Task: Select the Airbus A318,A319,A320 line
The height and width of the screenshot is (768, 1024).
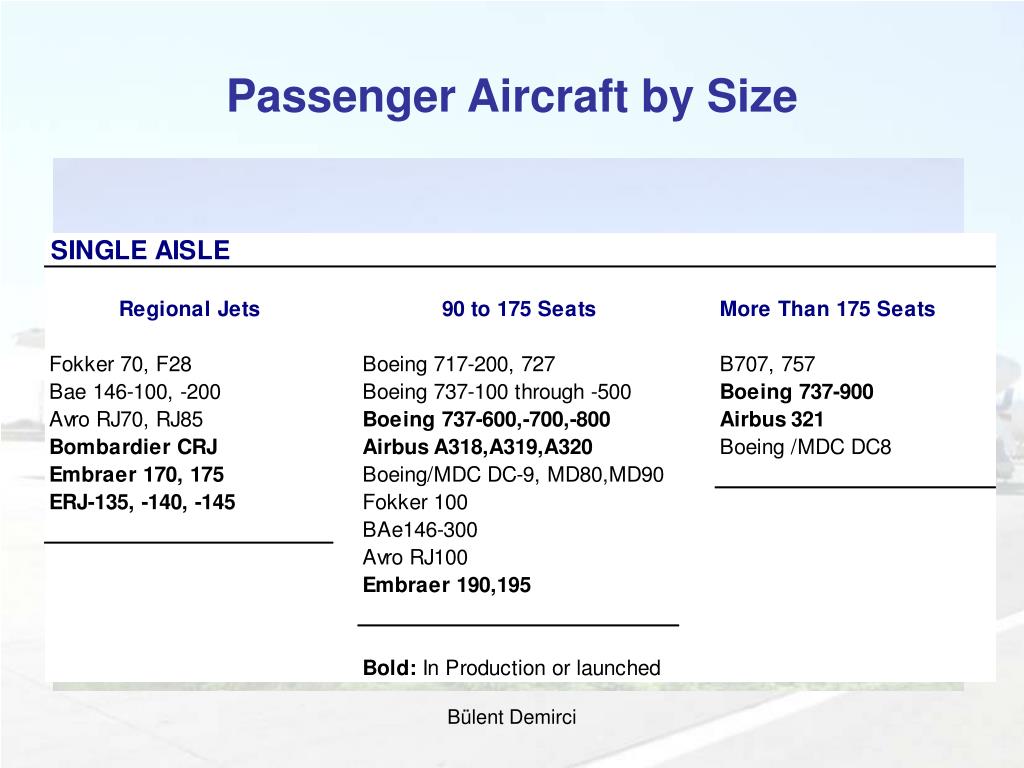Action: pos(477,447)
